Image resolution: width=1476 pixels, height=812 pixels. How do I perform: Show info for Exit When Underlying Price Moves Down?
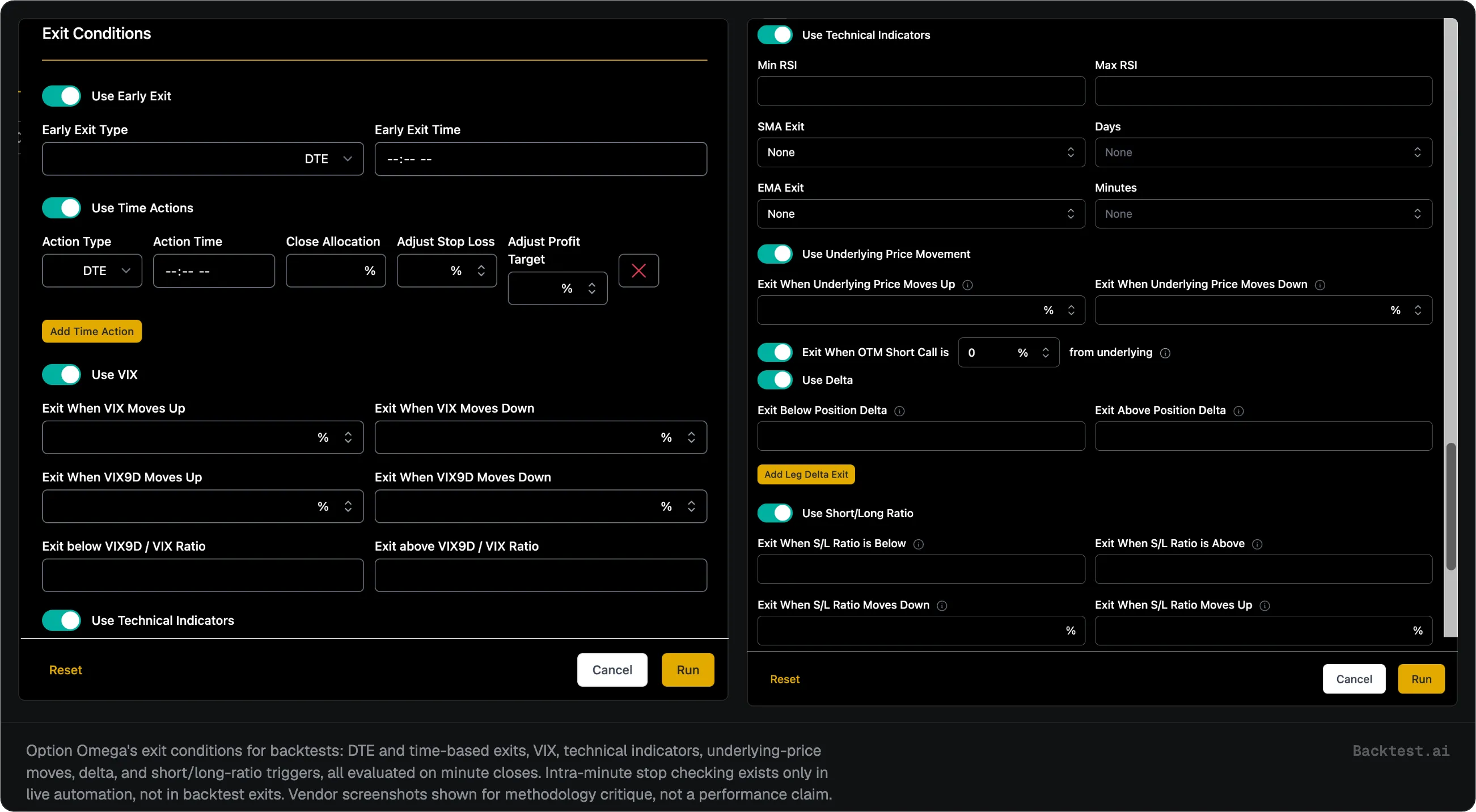(x=1319, y=285)
